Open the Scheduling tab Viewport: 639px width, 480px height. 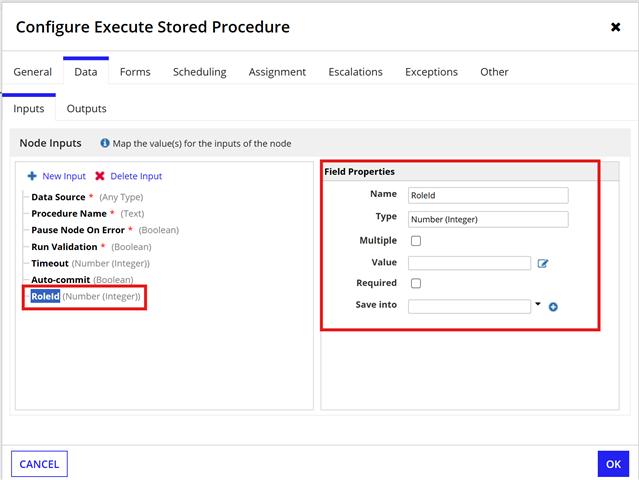[x=199, y=72]
